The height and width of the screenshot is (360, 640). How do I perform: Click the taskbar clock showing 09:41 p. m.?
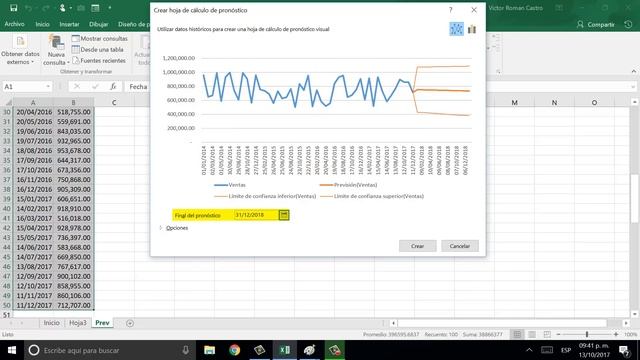click(x=594, y=350)
